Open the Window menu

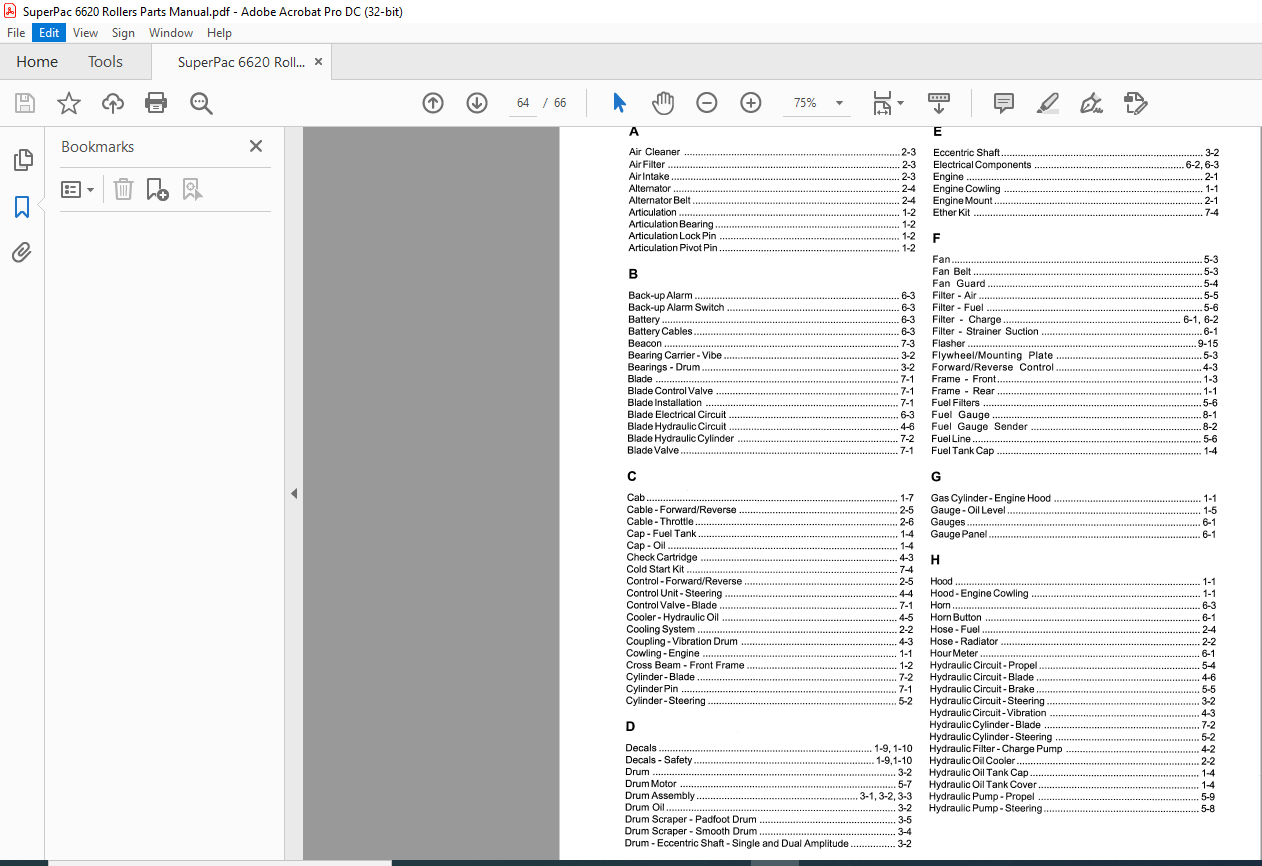[x=171, y=33]
